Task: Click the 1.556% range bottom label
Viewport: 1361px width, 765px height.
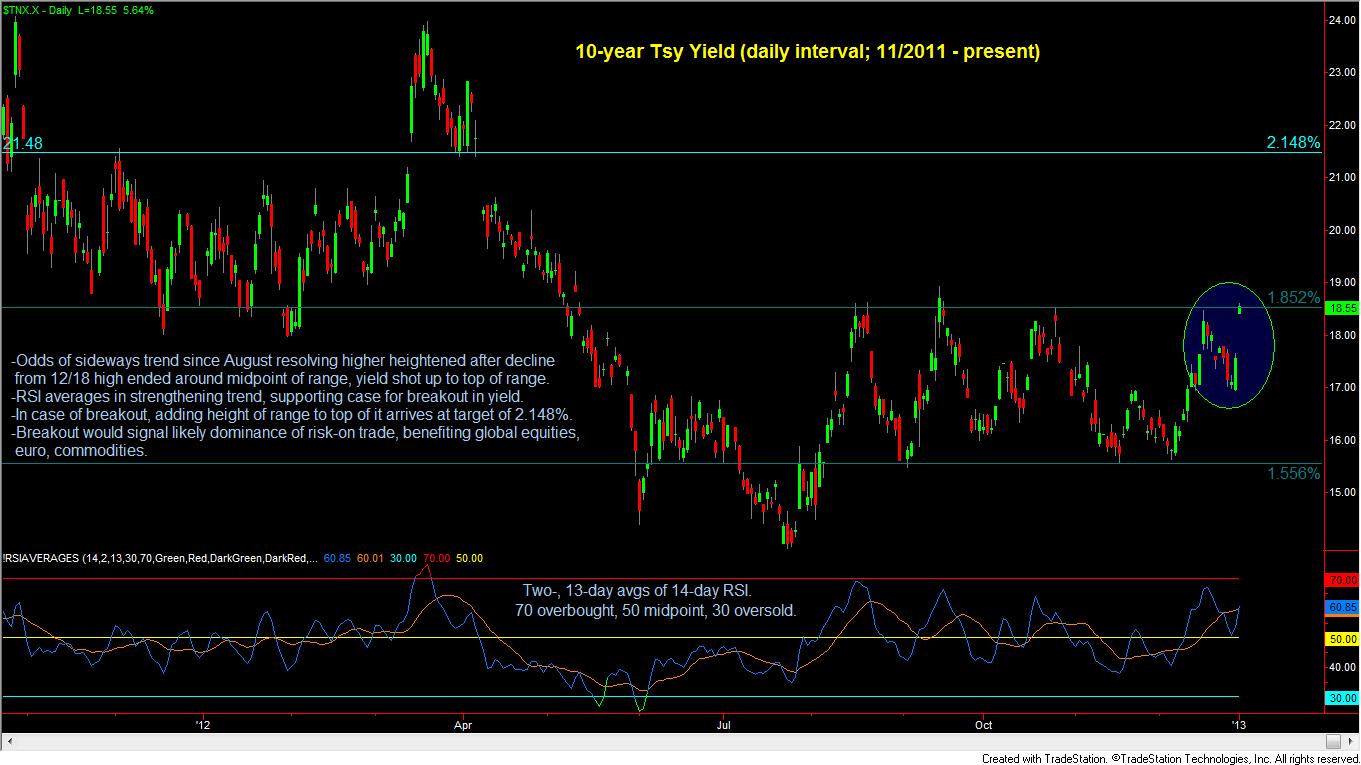Action: 1293,473
